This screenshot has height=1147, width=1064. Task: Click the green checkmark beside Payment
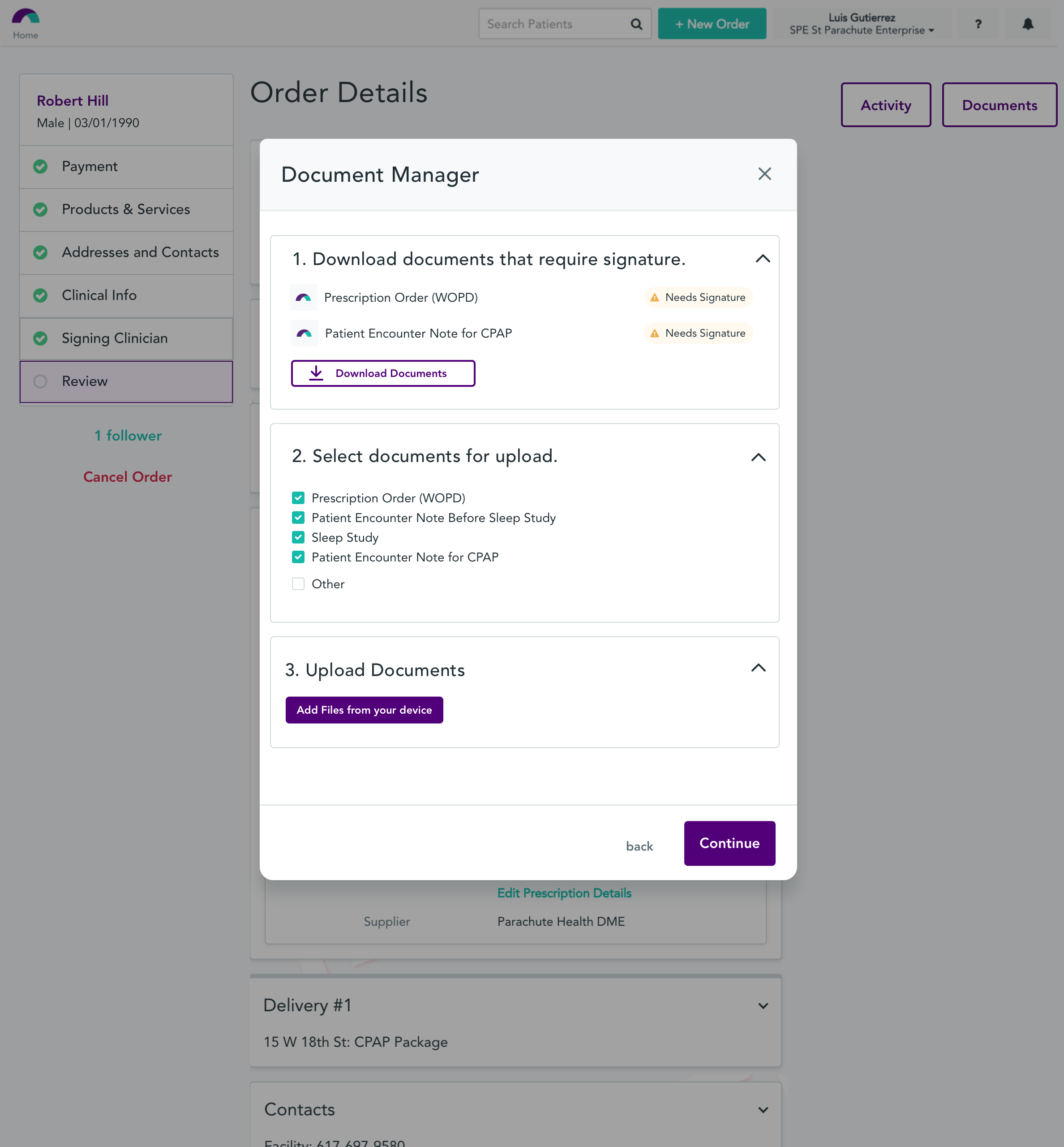tap(40, 167)
